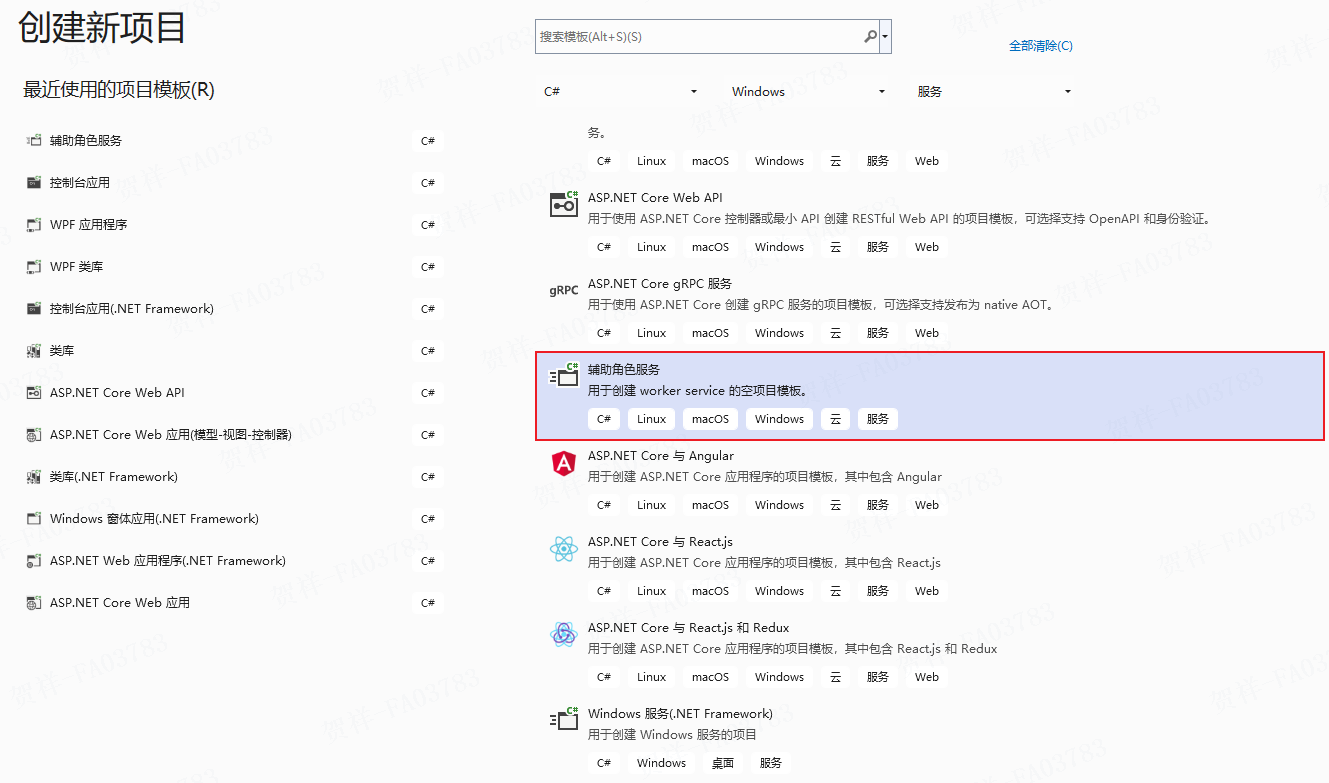The image size is (1329, 783).
Task: Open the C# language dropdown
Action: (x=619, y=91)
